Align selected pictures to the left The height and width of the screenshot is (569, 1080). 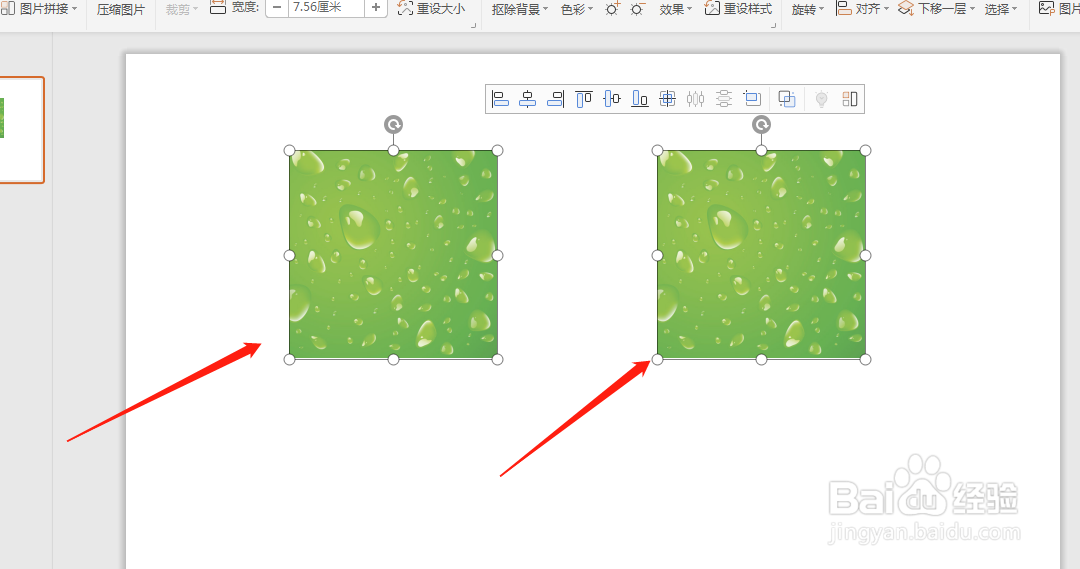pyautogui.click(x=500, y=99)
